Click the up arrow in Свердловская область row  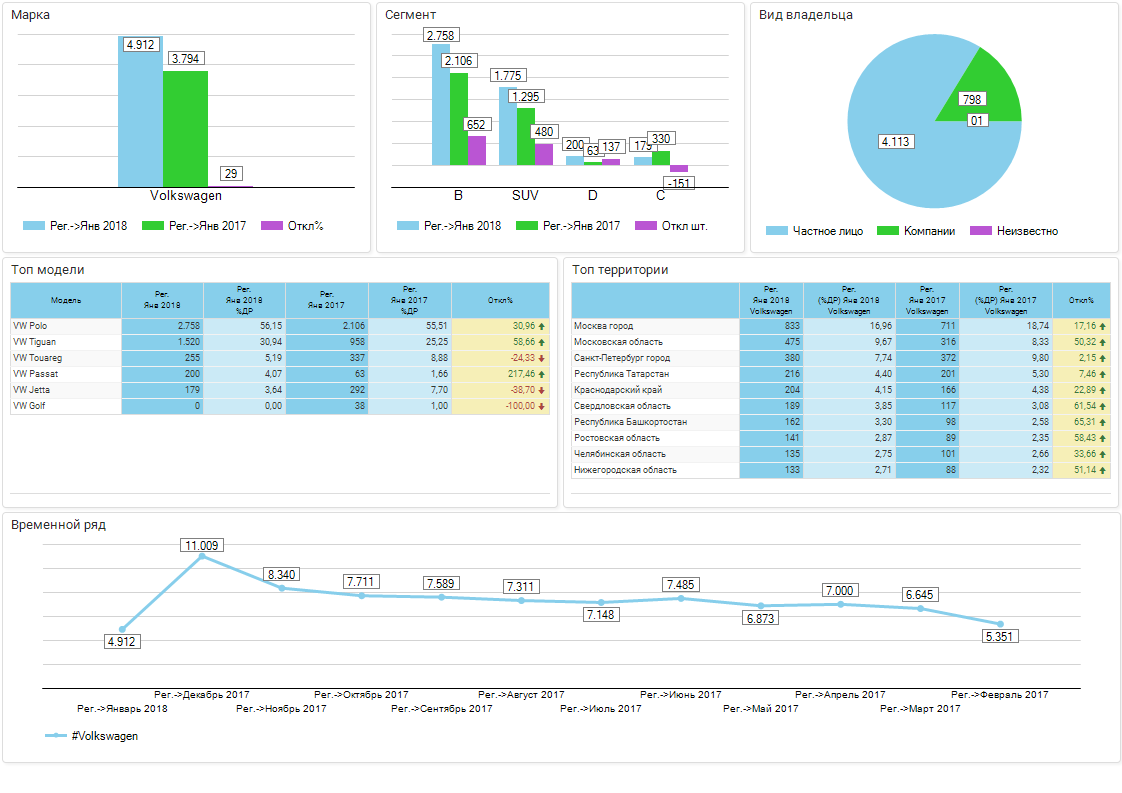click(1103, 406)
